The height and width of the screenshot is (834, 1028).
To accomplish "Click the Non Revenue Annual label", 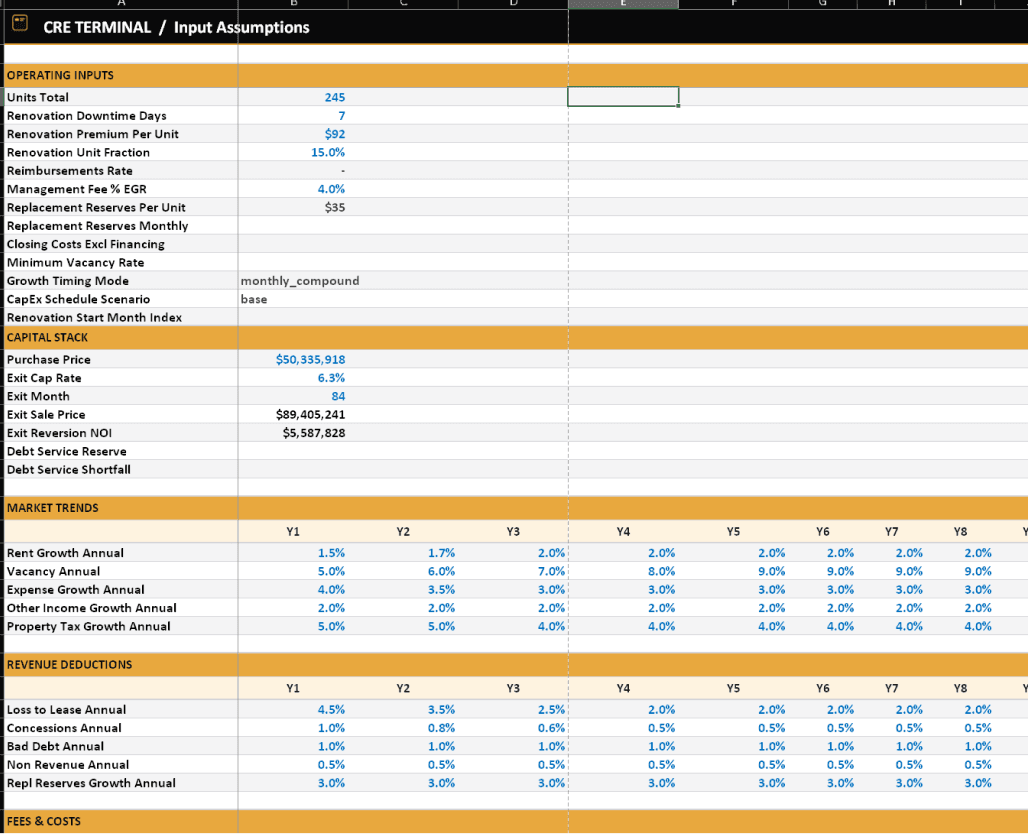I will (68, 764).
